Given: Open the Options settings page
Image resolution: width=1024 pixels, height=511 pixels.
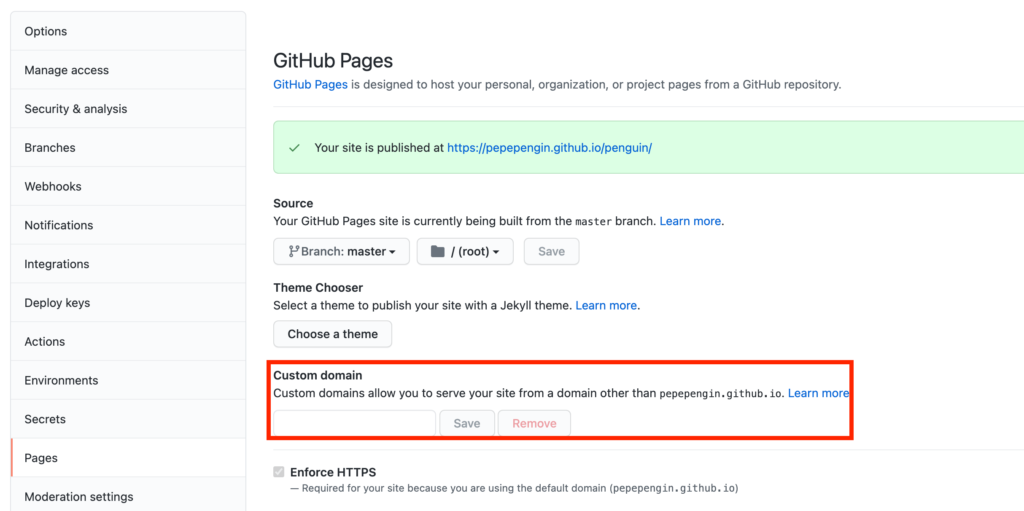Looking at the screenshot, I should [x=128, y=31].
